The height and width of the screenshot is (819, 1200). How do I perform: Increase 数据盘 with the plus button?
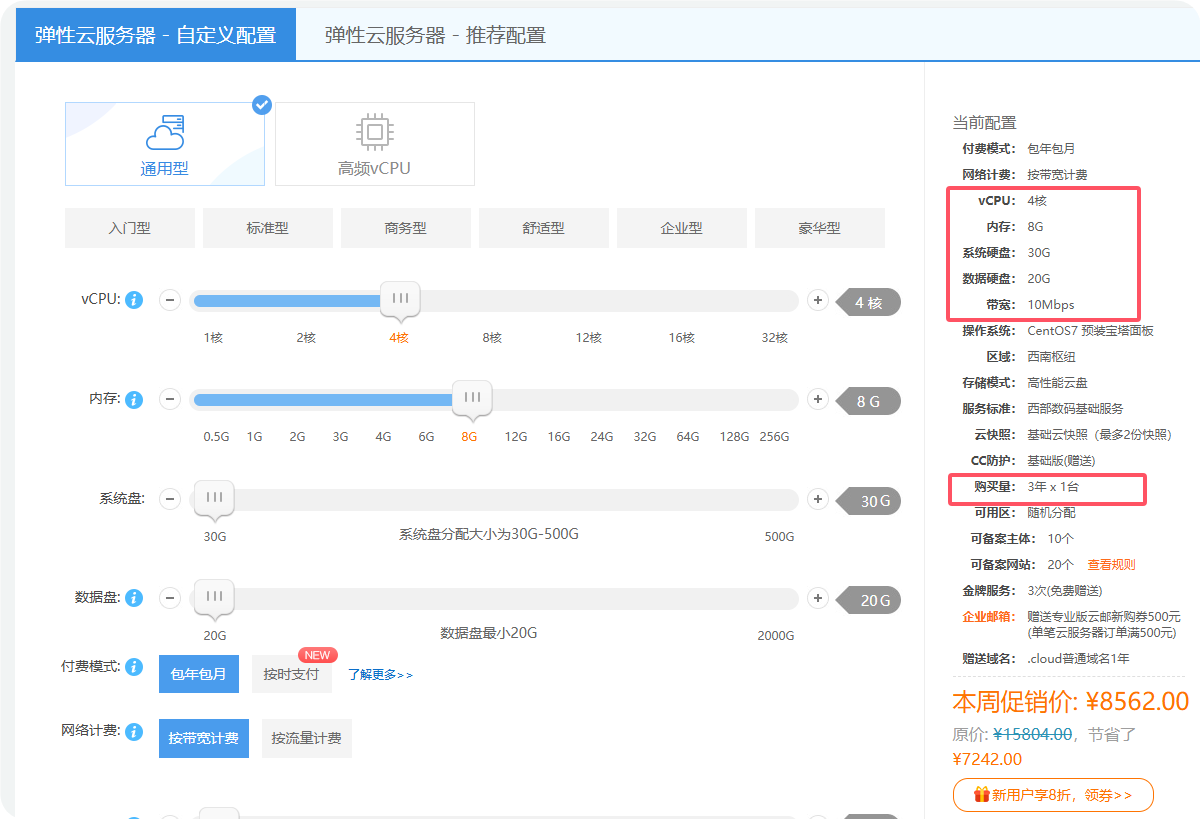[818, 599]
